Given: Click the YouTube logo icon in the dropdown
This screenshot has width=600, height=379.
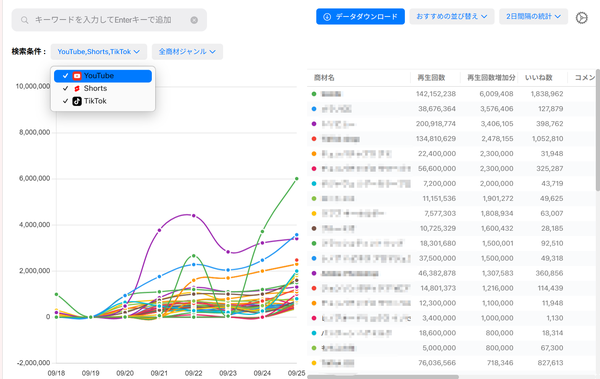Looking at the screenshot, I should pos(77,76).
